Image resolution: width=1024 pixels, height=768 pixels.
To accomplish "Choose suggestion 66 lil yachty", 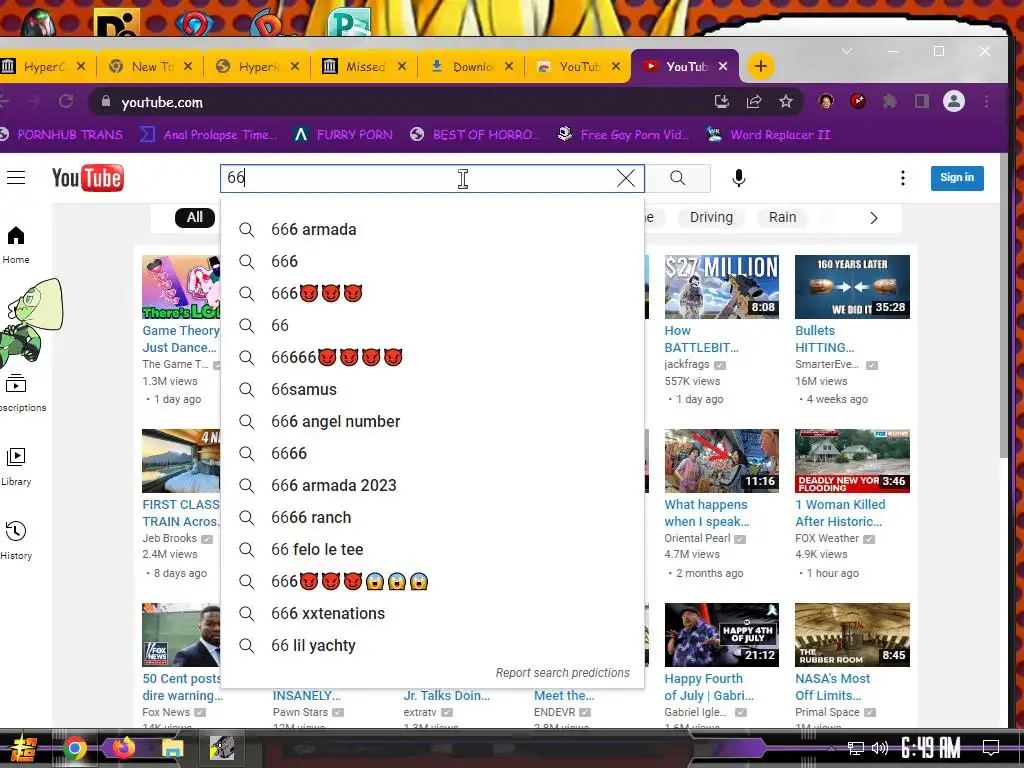I will tap(432, 645).
